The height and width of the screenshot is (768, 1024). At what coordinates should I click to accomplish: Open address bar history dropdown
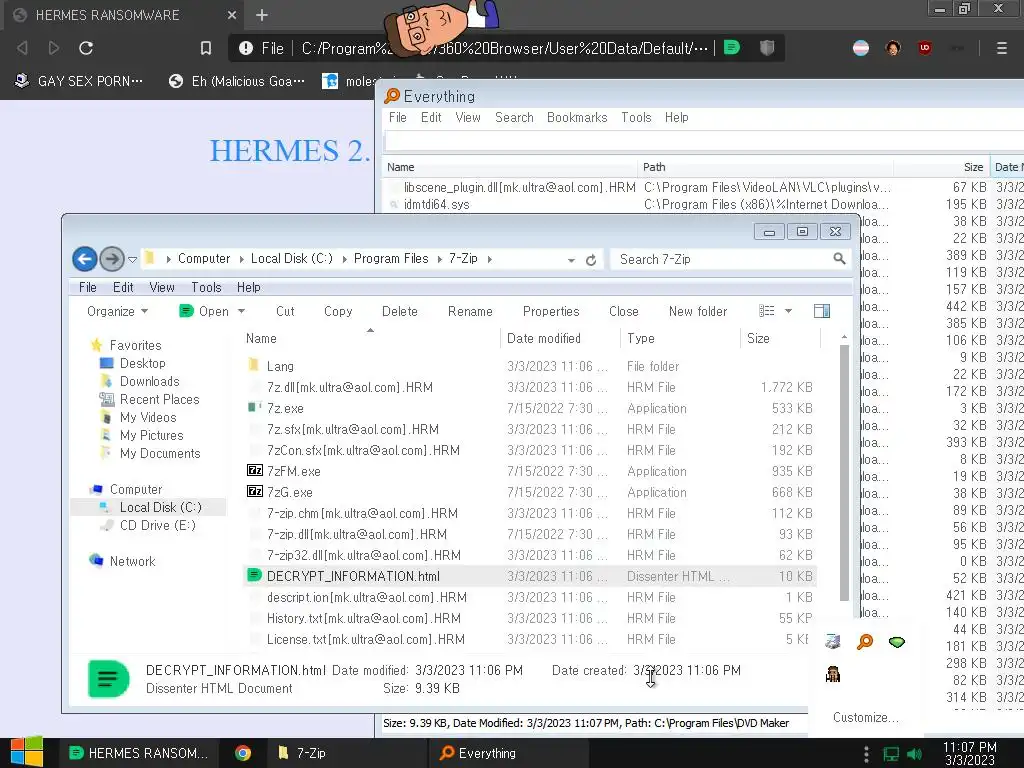coord(571,260)
